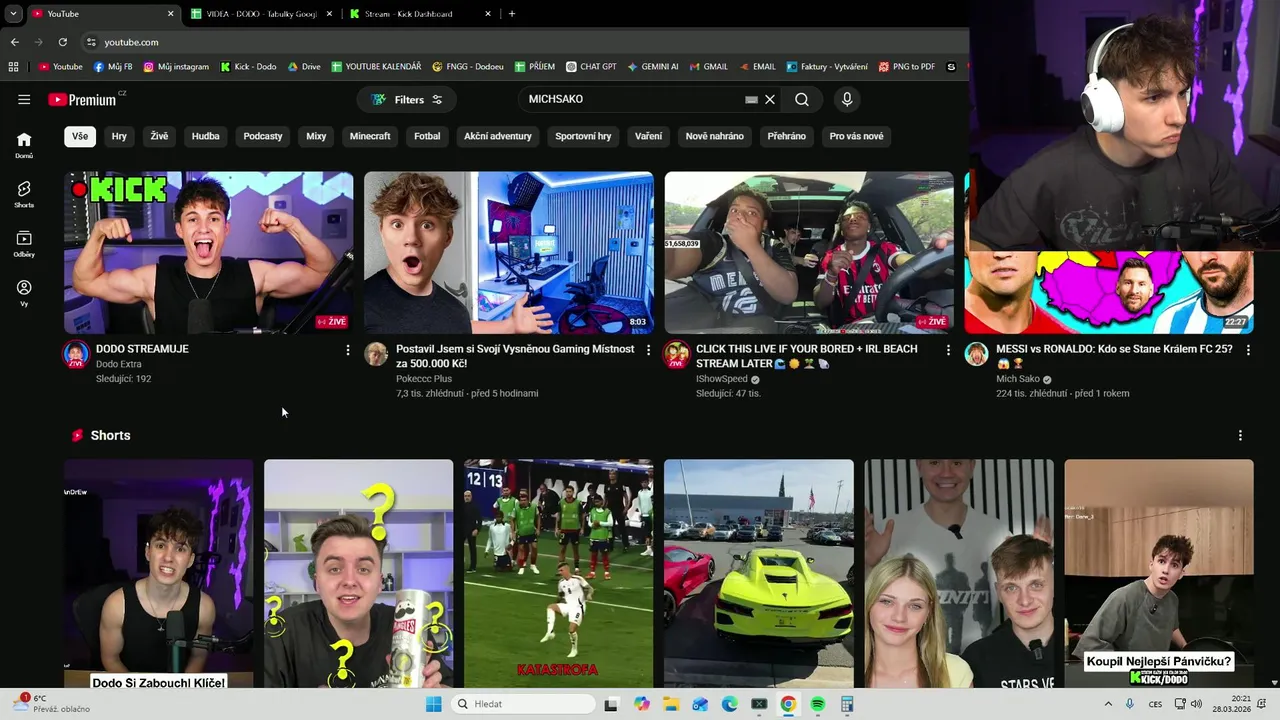Open the CHAT GPT bookmark
Screen dimensions: 1280x720
point(591,67)
